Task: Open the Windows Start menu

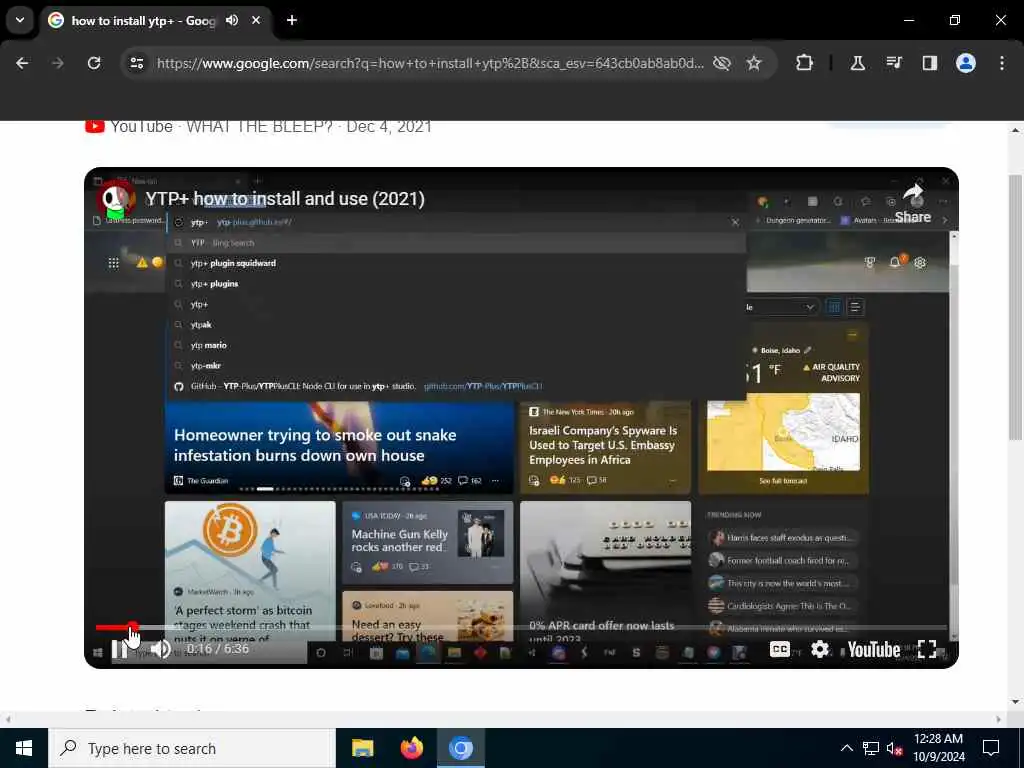Action: click(24, 748)
